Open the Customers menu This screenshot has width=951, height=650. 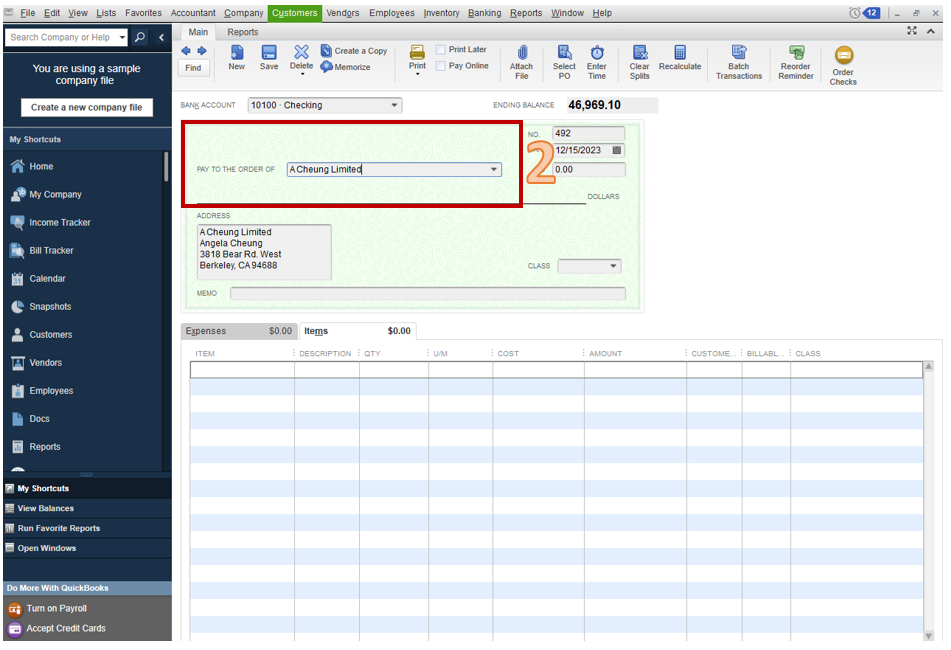click(x=294, y=13)
